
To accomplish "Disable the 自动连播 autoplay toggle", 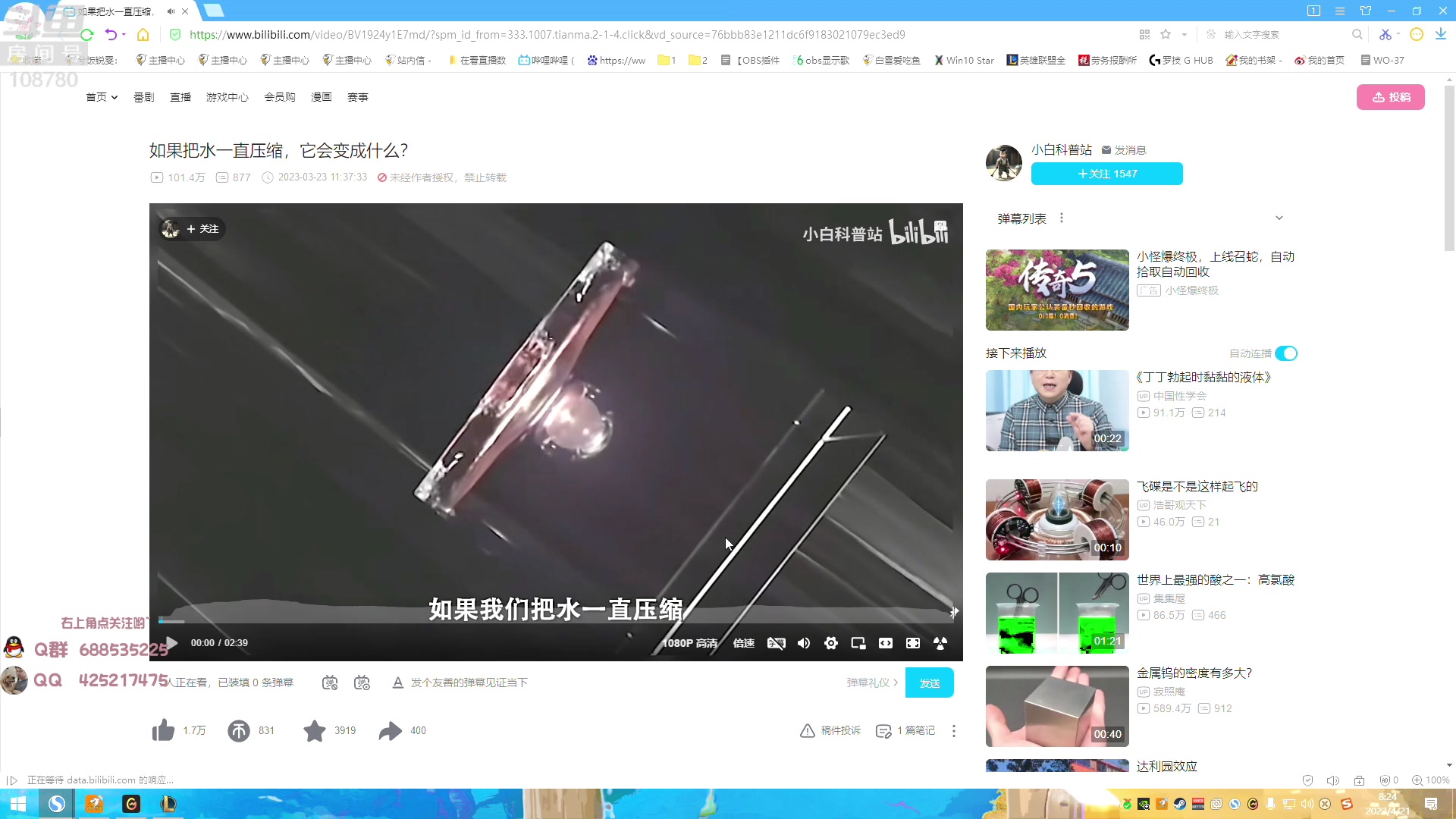I will pos(1285,353).
